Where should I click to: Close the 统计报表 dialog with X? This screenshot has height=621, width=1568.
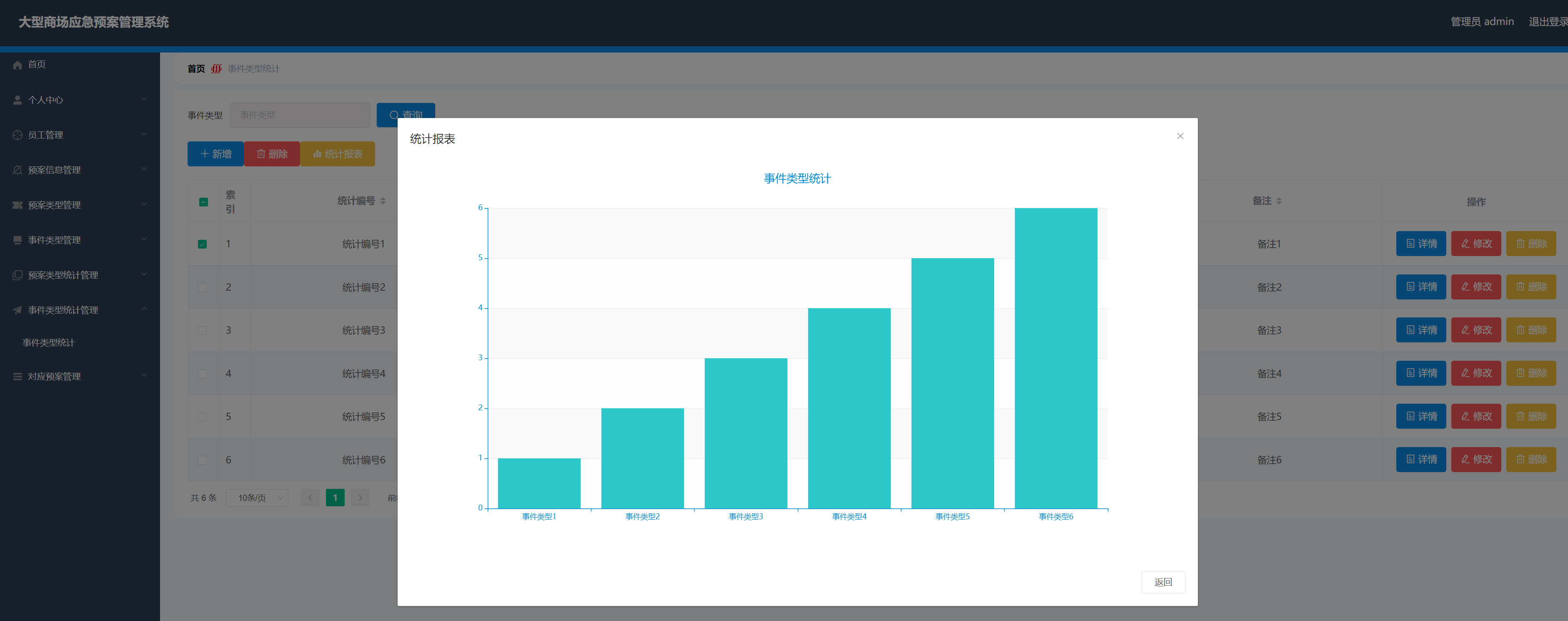(1180, 136)
